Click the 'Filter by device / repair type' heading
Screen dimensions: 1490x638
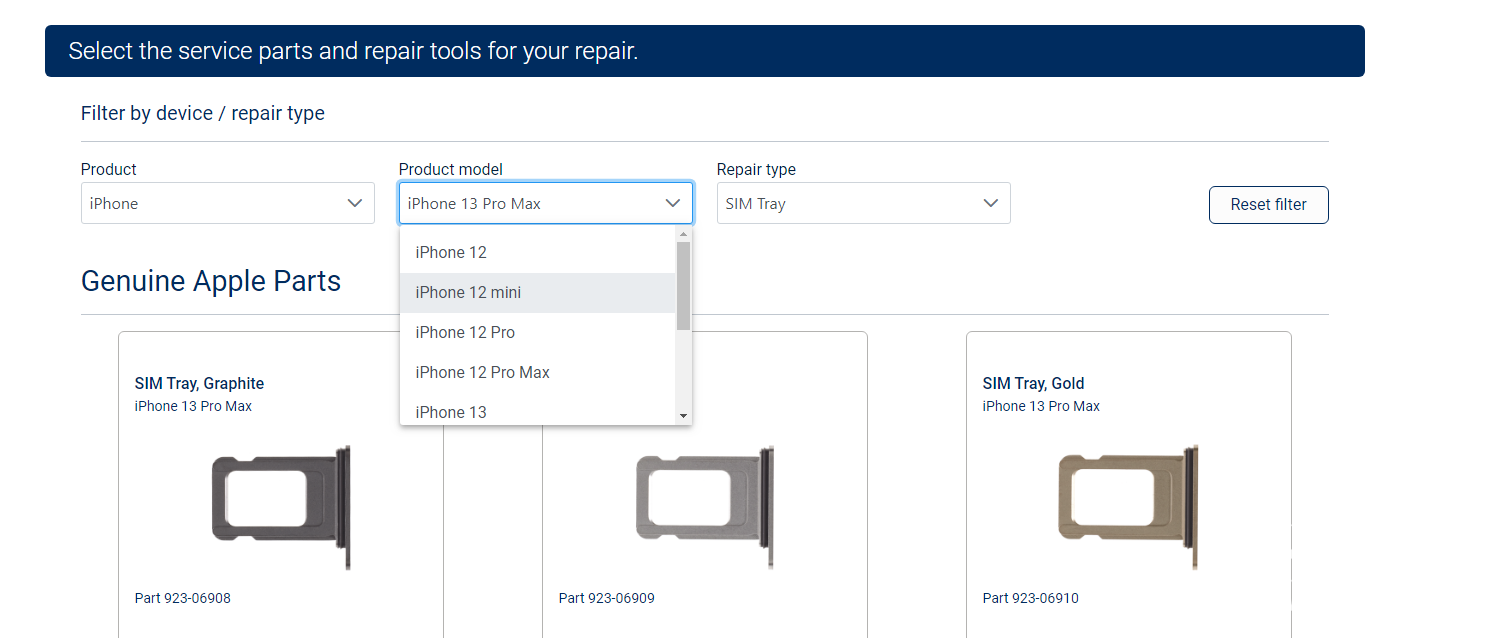pyautogui.click(x=203, y=114)
